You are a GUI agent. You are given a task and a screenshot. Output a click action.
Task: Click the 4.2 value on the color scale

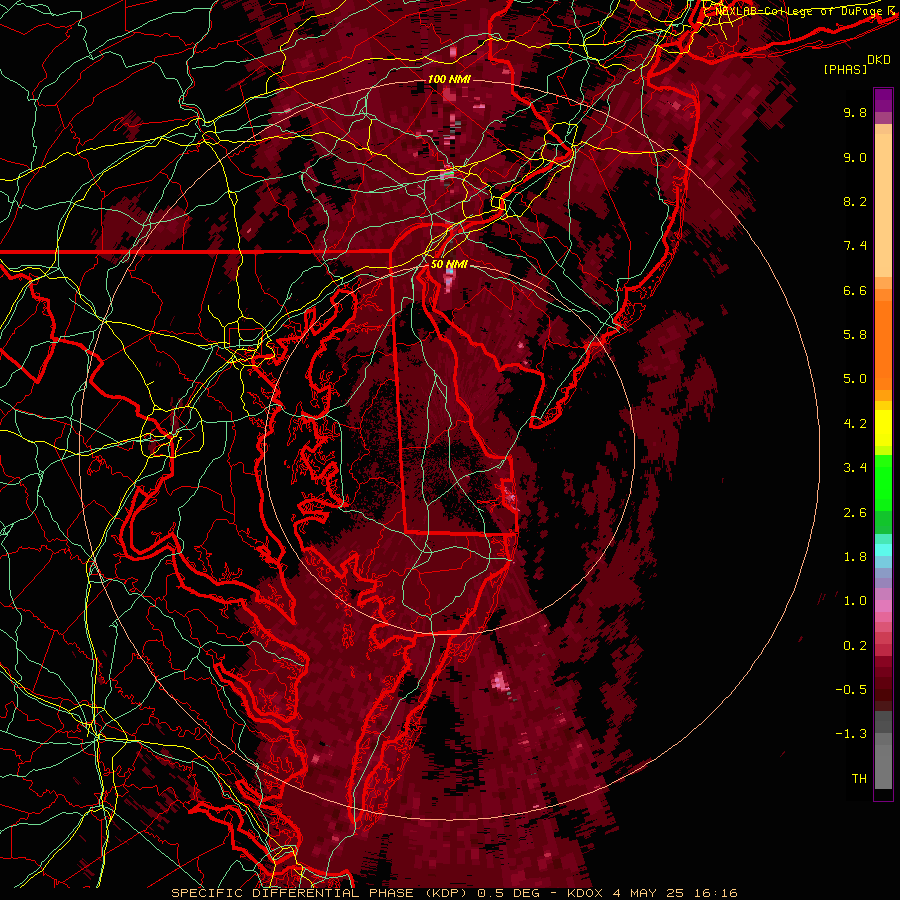point(855,424)
